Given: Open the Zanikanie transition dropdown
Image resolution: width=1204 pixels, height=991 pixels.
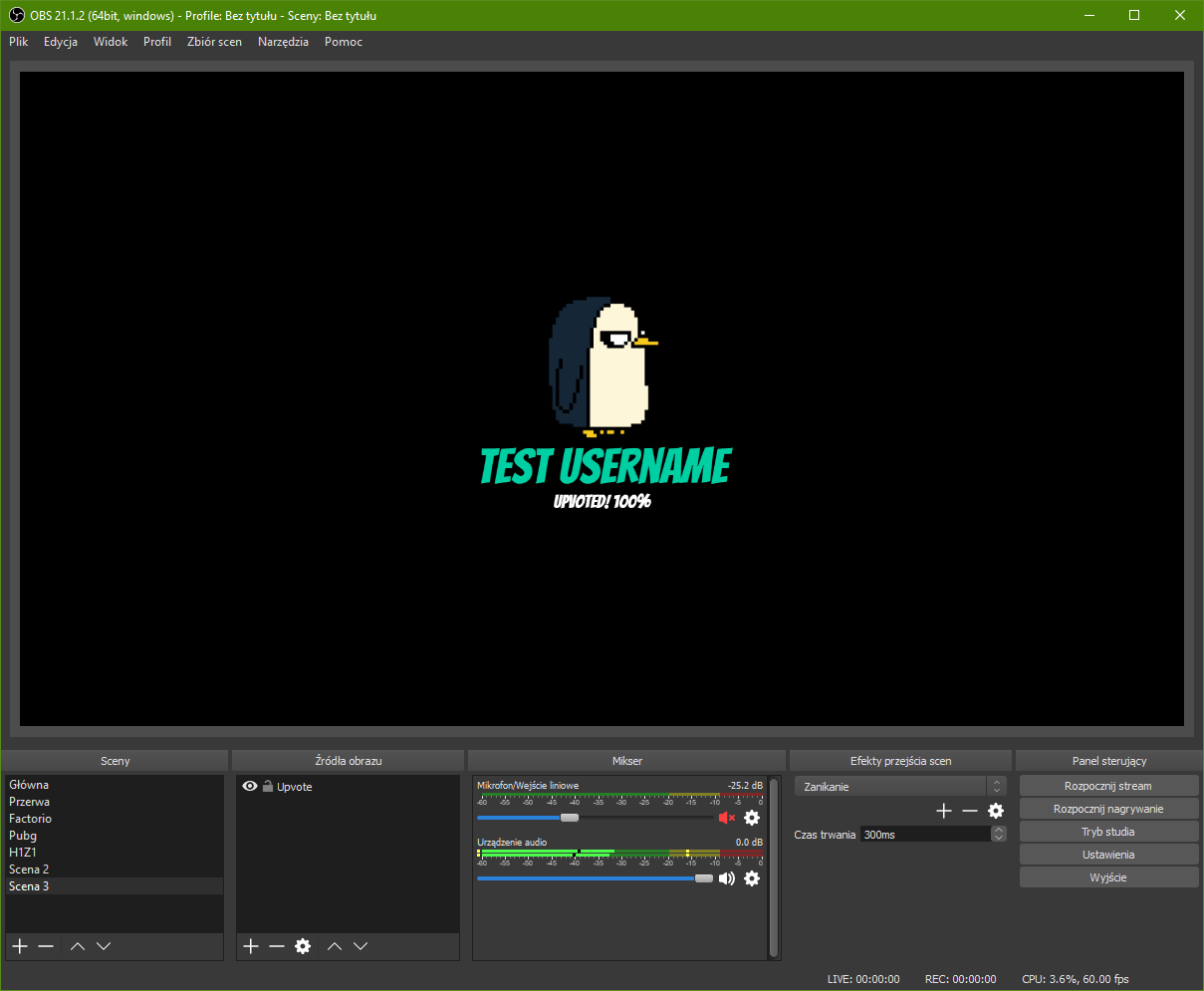Looking at the screenshot, I should tap(900, 787).
